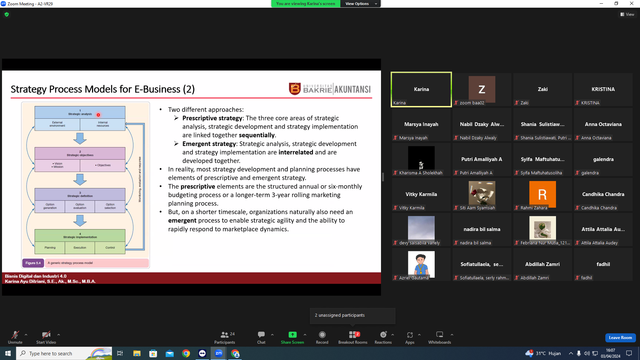640x360 pixels.
Task: Open the Apps panel
Action: coord(410,337)
